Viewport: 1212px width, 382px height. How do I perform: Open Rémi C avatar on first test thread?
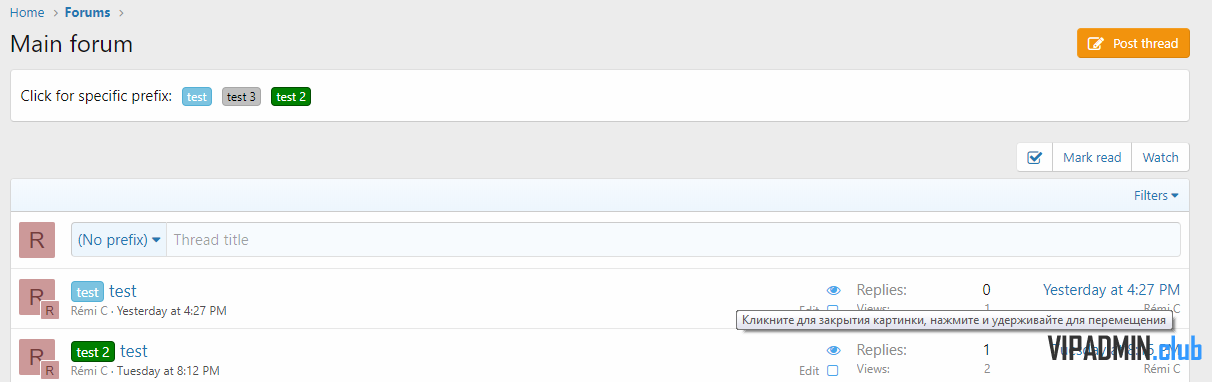34,296
